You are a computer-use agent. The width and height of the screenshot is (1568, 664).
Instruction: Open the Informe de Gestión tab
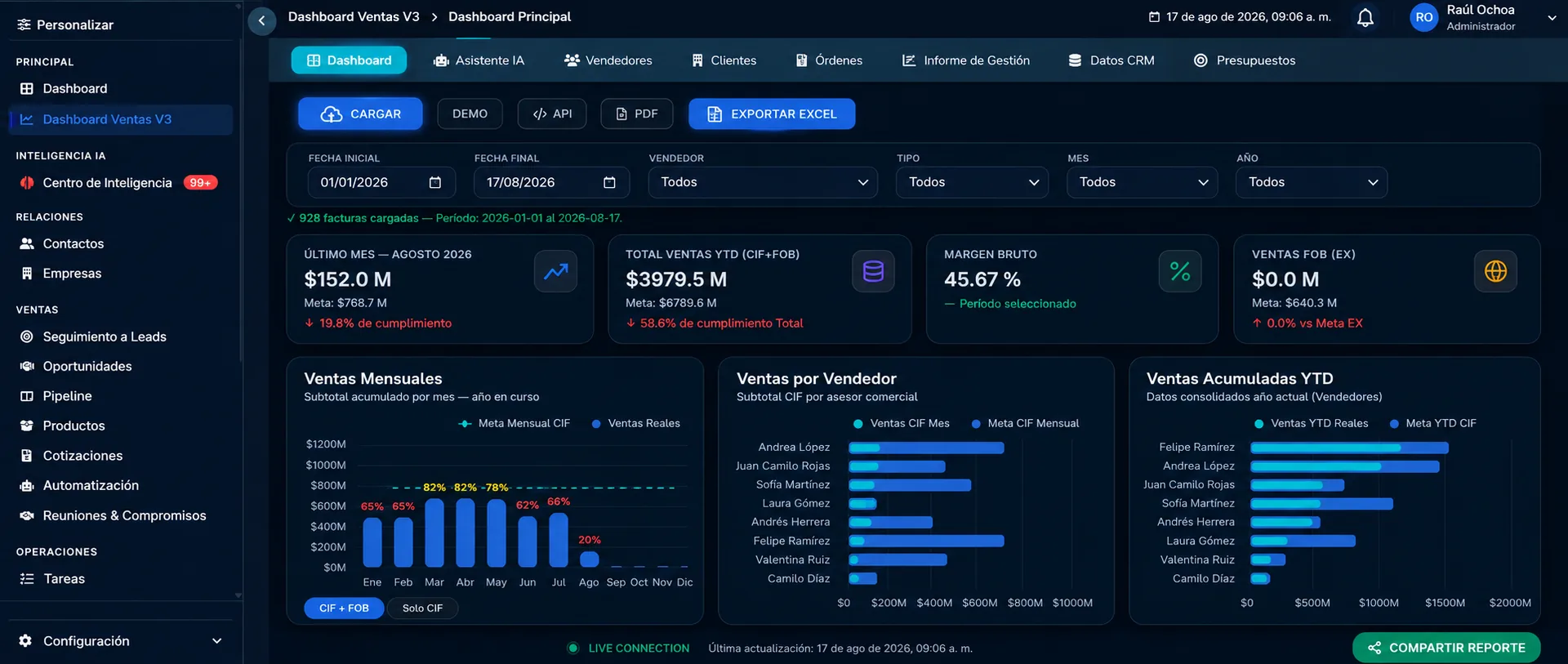coord(965,60)
